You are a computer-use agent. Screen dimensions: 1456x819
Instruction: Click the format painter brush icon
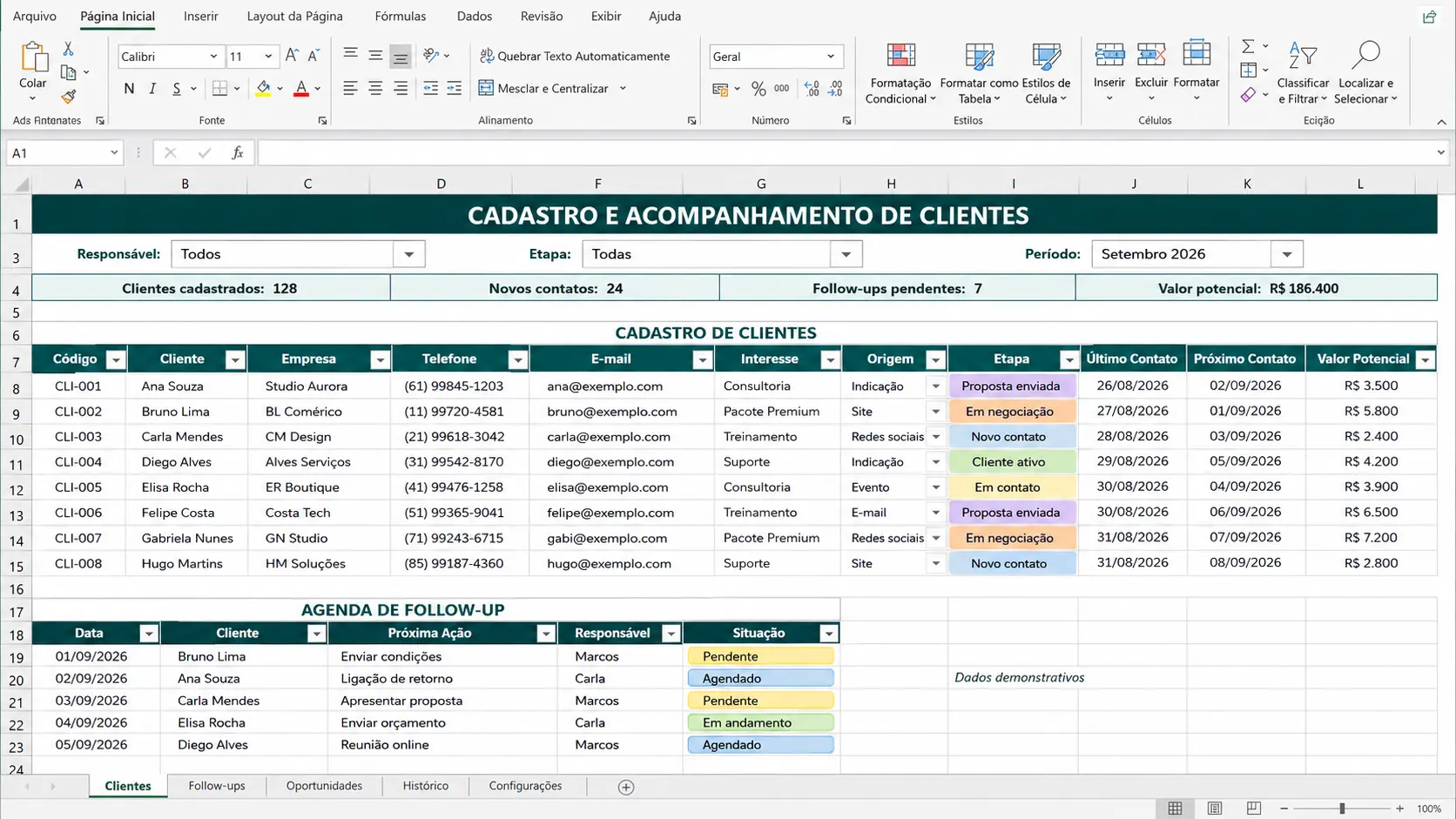68,97
